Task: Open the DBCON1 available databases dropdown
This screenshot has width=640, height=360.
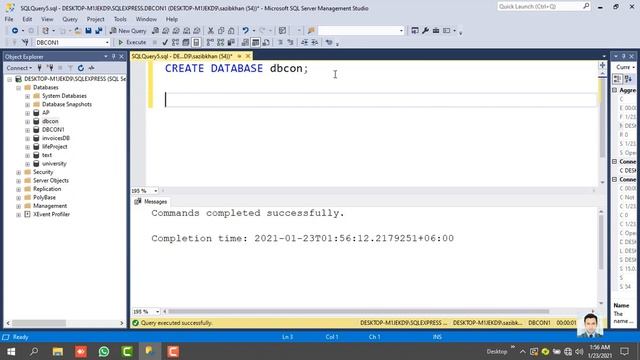Action: [x=107, y=42]
